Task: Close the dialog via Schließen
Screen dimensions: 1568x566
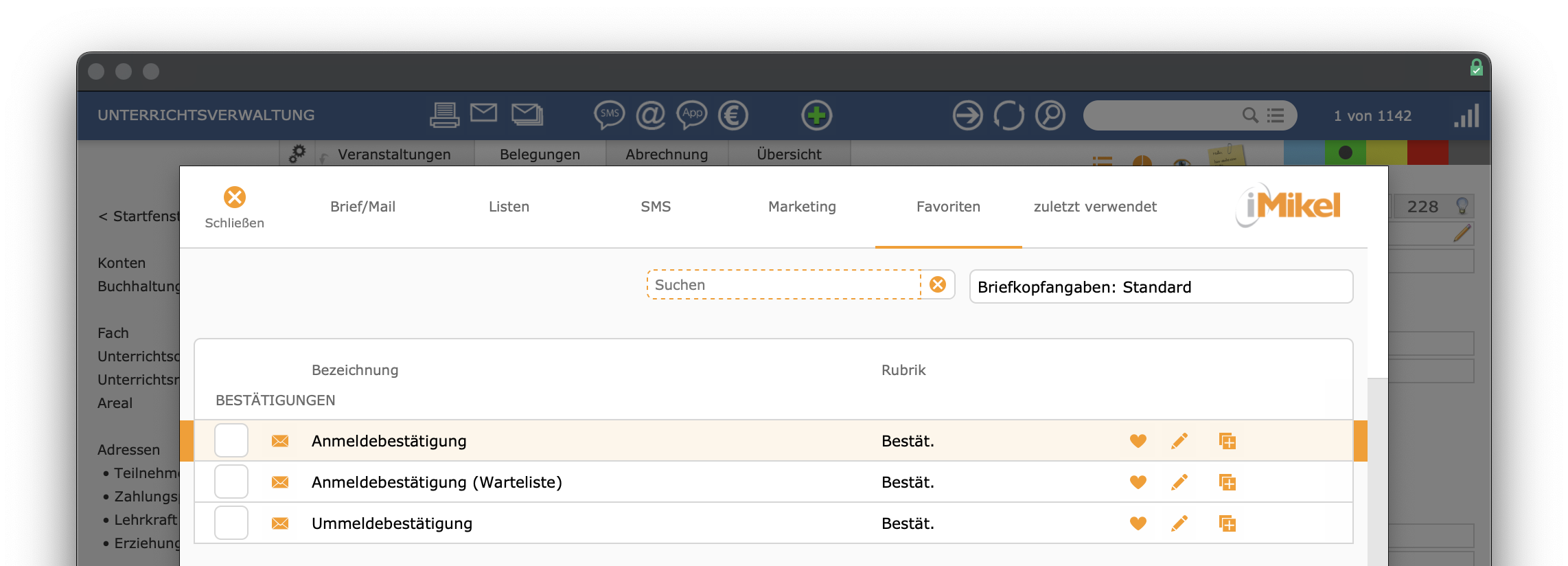Action: pyautogui.click(x=234, y=207)
